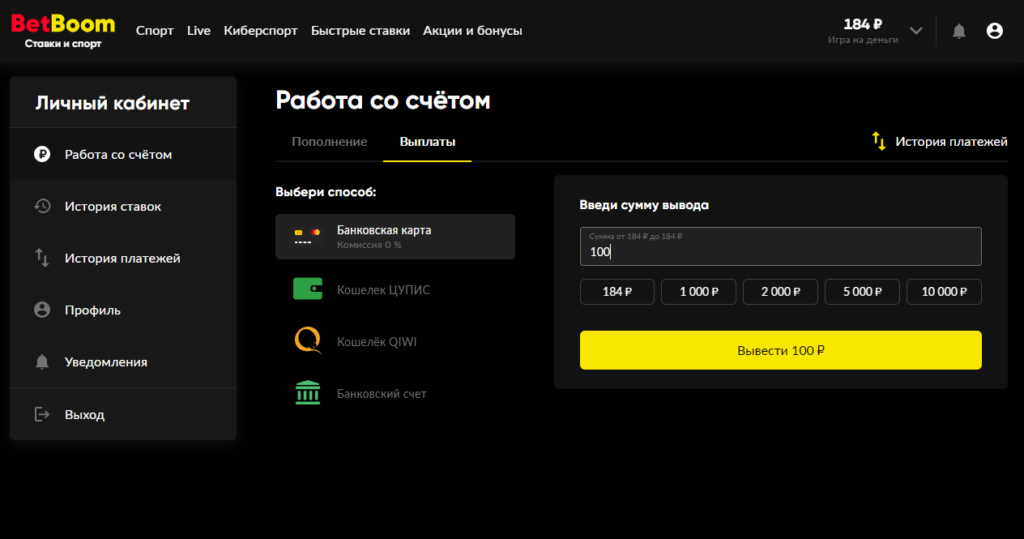Open user profile avatar icon in header
1024x539 pixels.
(x=994, y=31)
